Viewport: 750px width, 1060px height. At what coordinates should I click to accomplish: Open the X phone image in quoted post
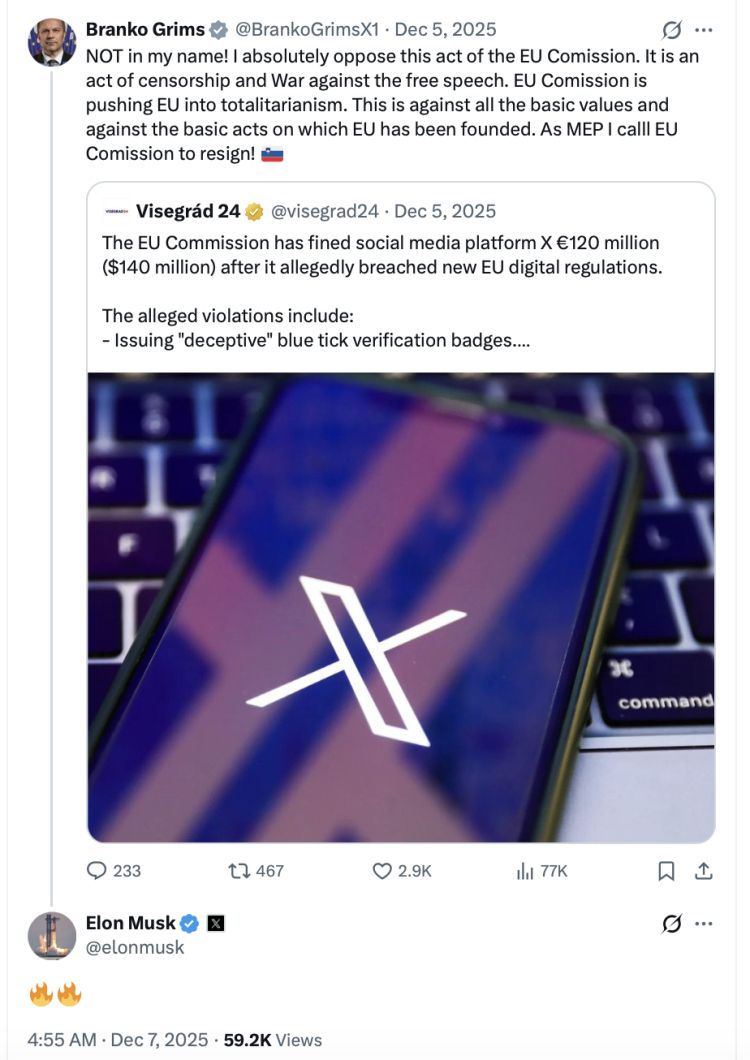tap(401, 607)
